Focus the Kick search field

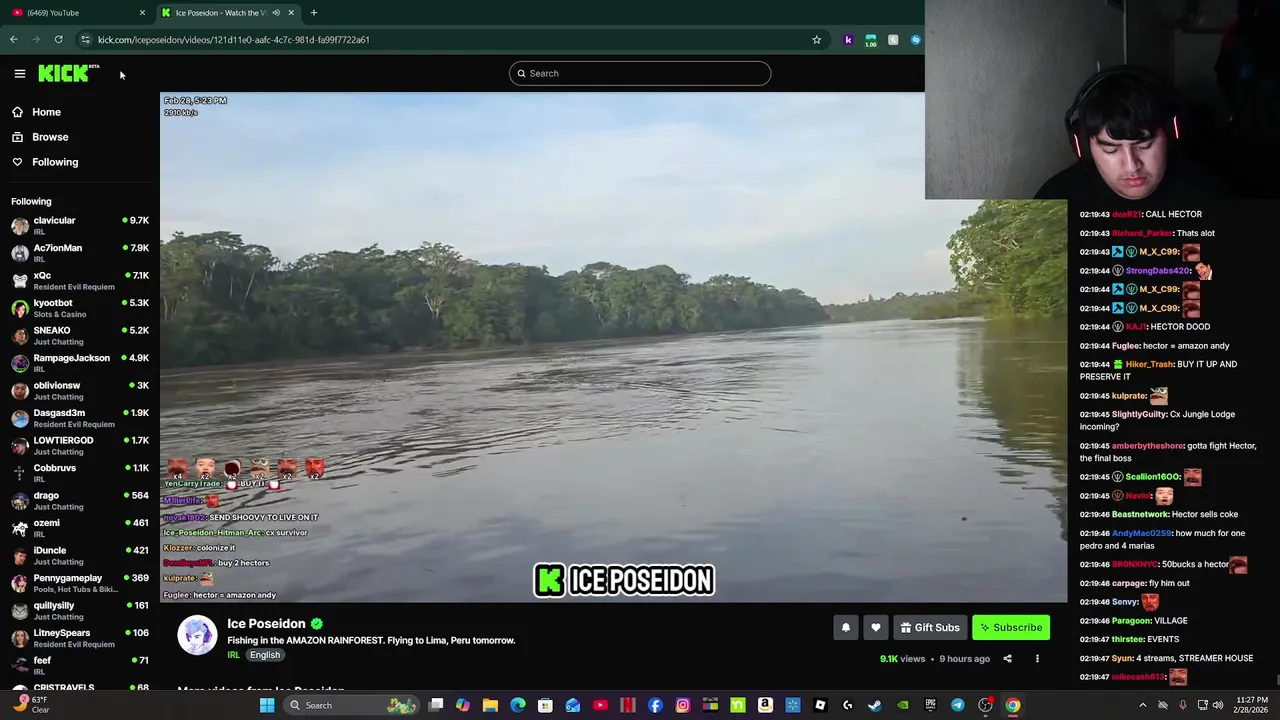coord(640,73)
